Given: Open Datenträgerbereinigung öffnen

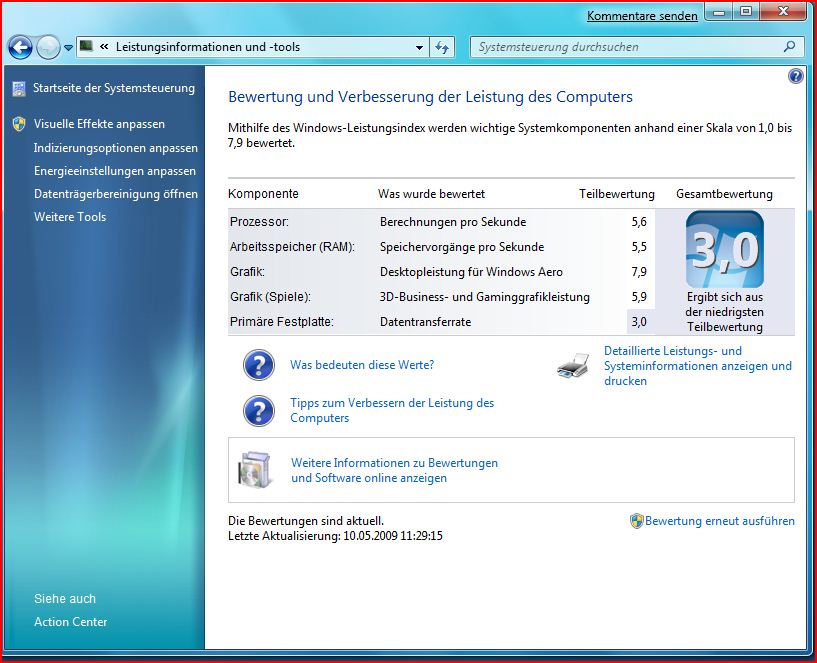Looking at the screenshot, I should point(116,194).
